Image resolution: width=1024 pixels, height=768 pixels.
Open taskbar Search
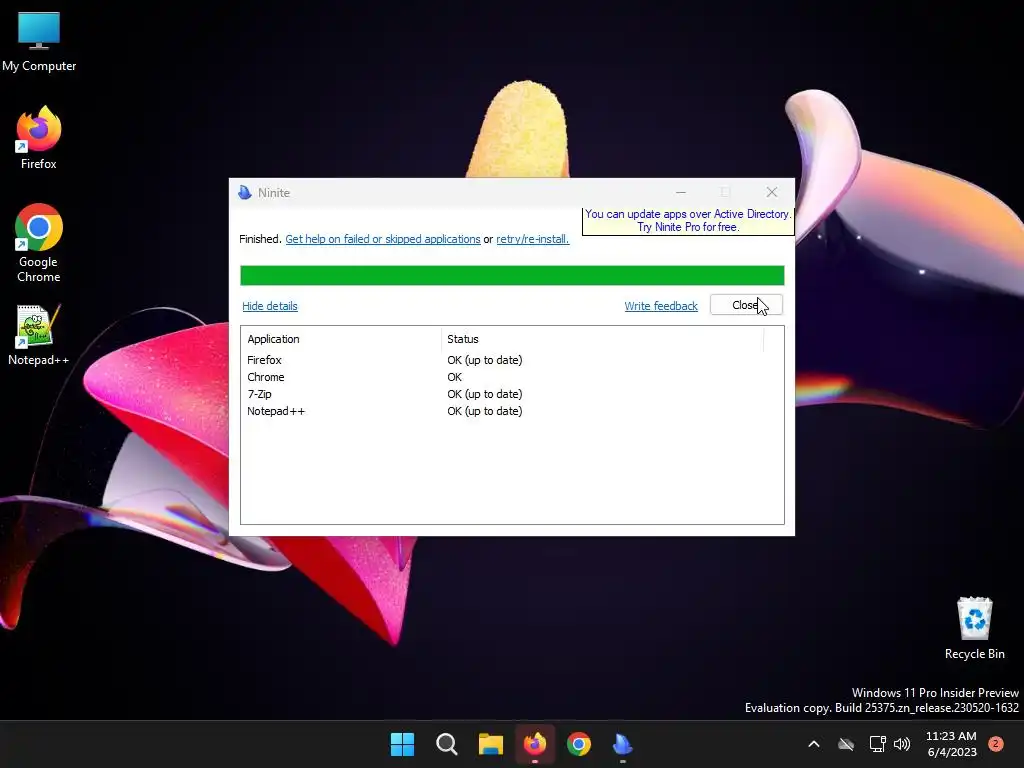pyautogui.click(x=447, y=744)
